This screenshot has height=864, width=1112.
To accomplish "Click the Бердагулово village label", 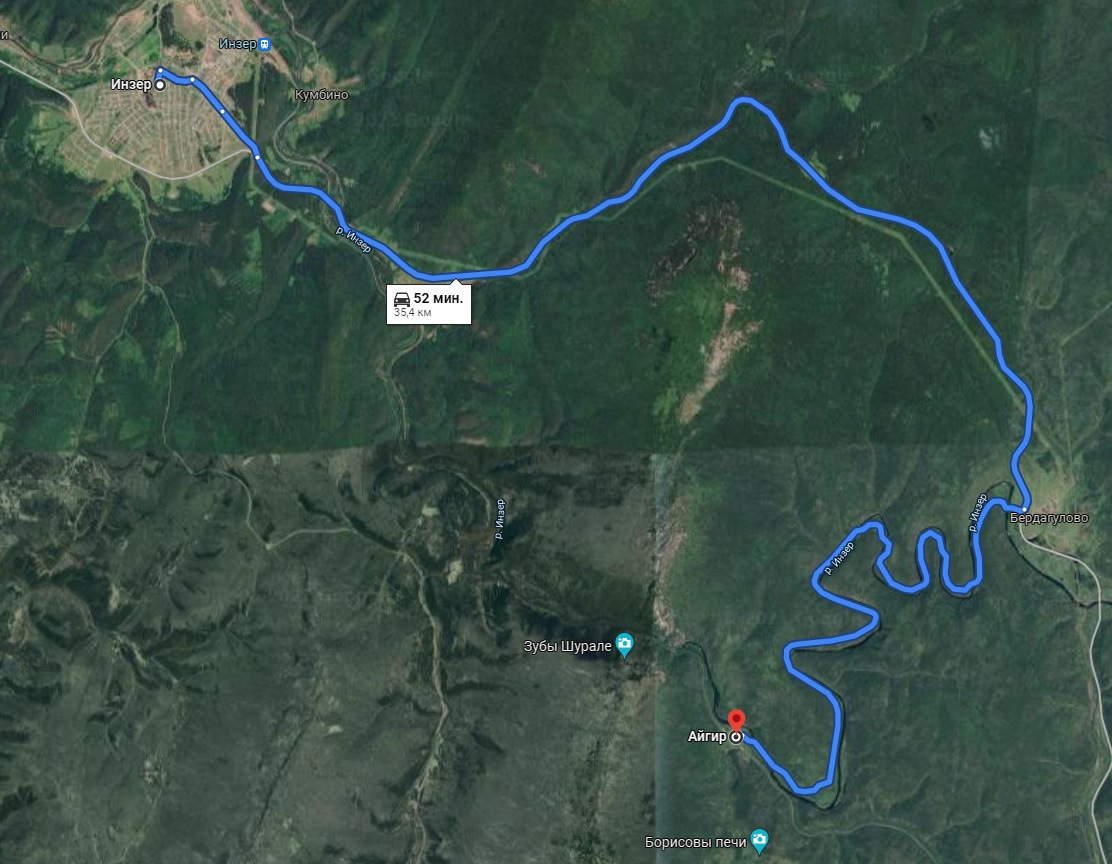I will pyautogui.click(x=1049, y=518).
